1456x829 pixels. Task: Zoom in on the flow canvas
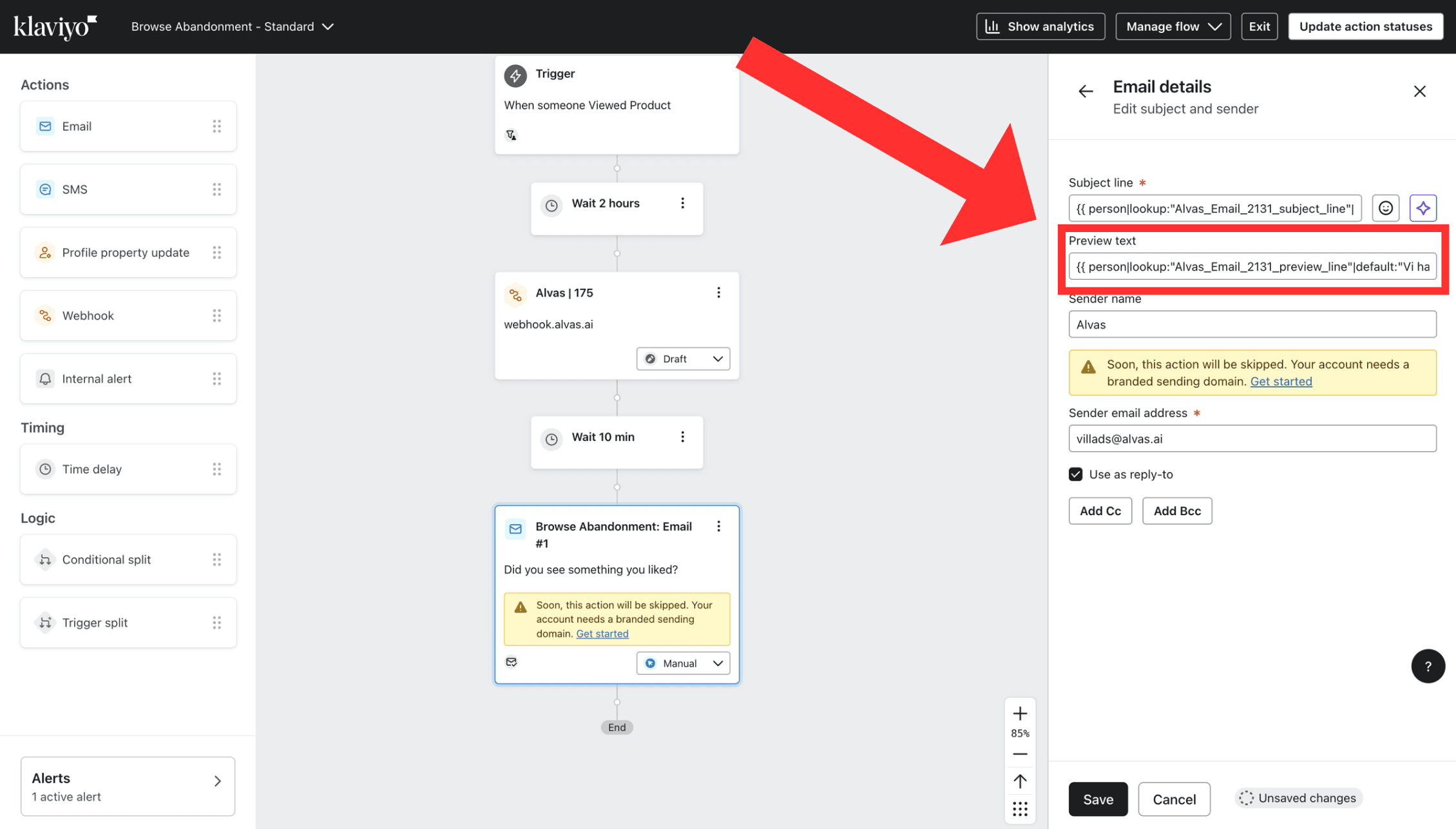(x=1020, y=714)
